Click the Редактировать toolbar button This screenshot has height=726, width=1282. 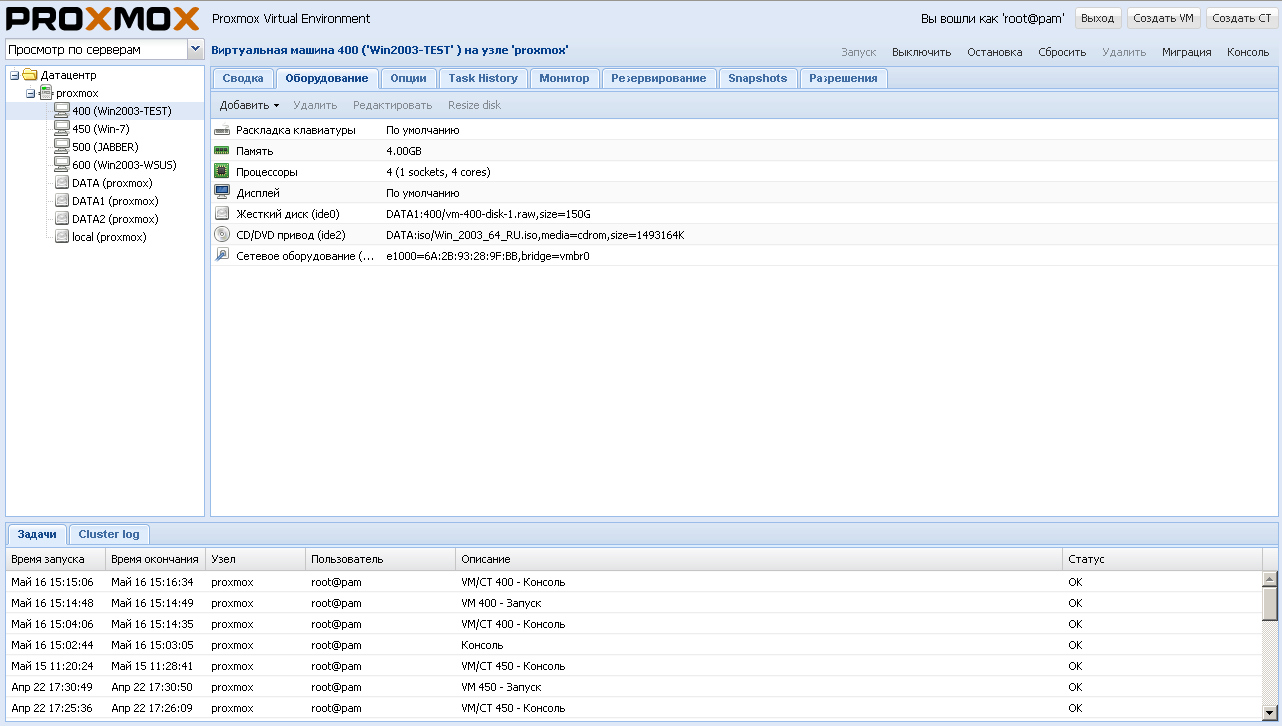click(393, 105)
